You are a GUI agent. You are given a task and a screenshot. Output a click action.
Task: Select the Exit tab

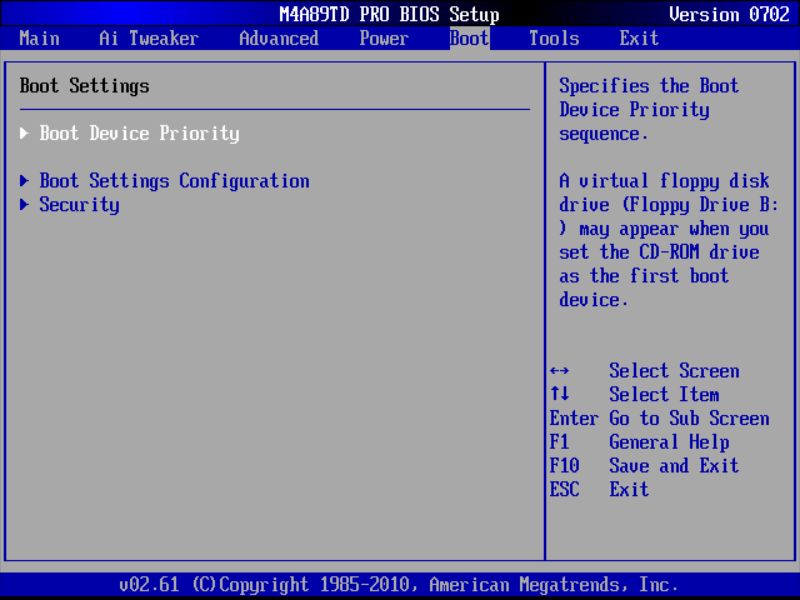[638, 38]
